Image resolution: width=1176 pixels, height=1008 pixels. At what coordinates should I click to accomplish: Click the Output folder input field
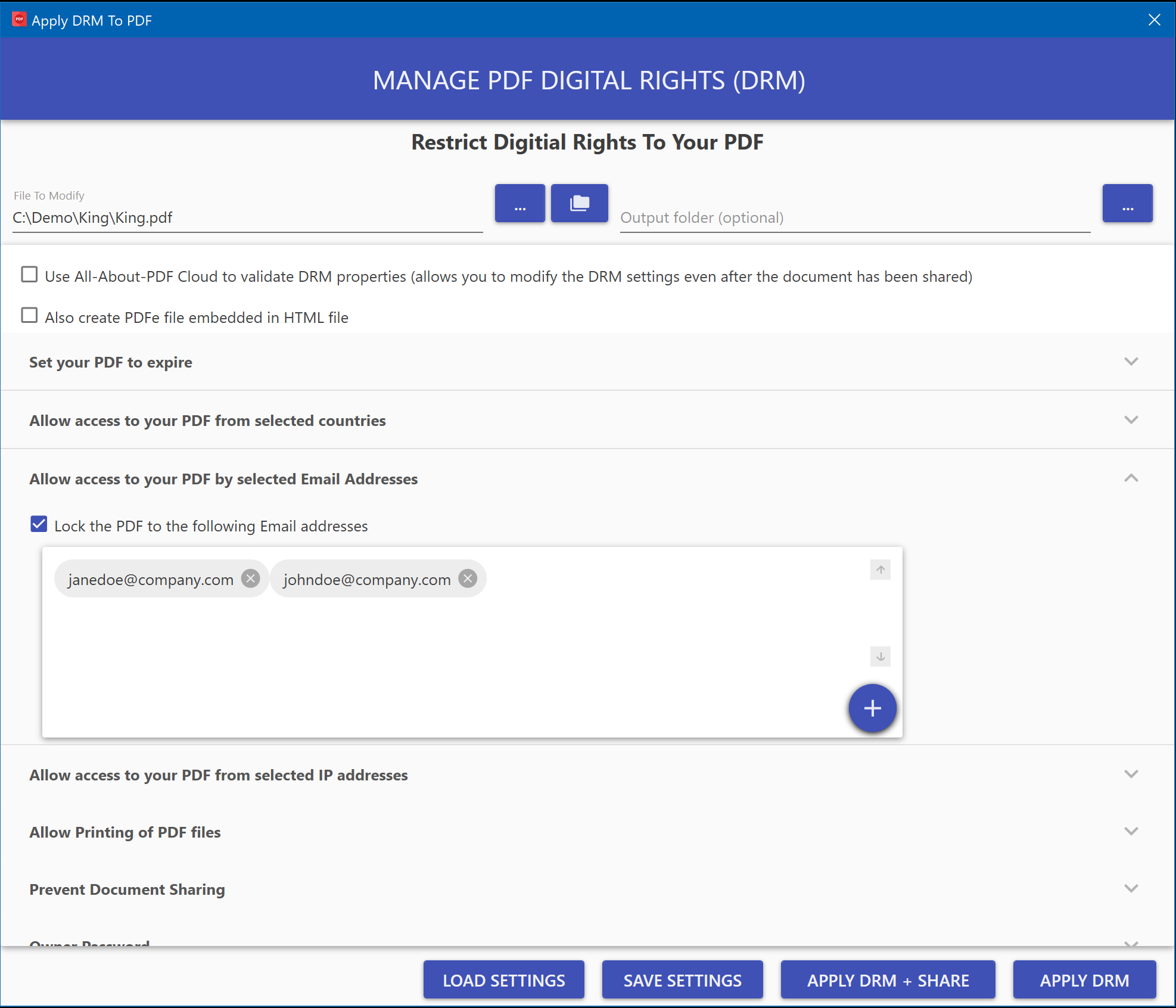coord(854,218)
